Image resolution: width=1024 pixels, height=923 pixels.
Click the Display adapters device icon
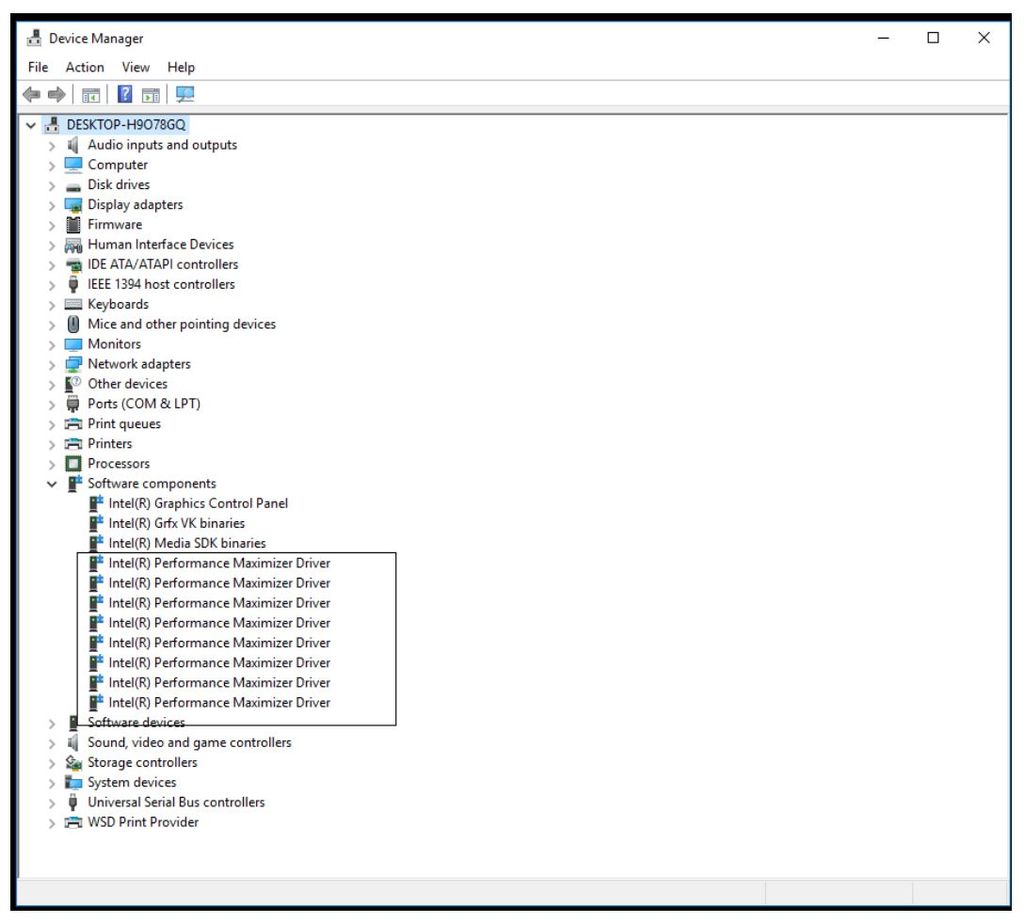click(x=73, y=204)
